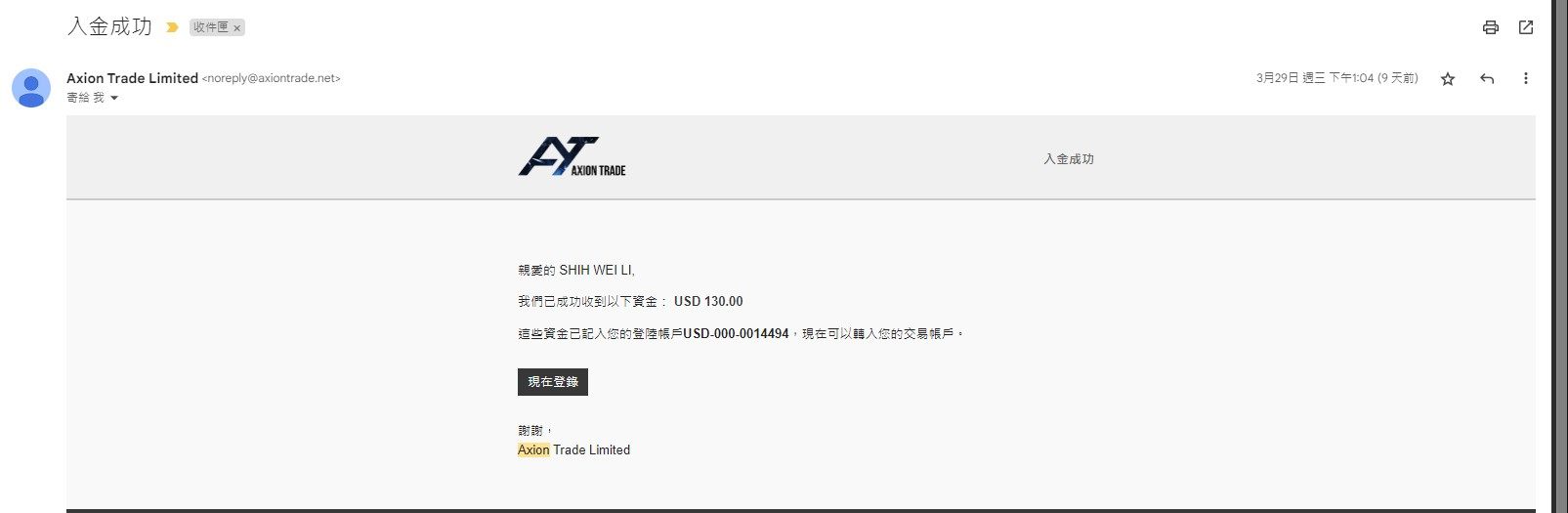Click the 入金成功 text in the email banner

[x=1069, y=158]
